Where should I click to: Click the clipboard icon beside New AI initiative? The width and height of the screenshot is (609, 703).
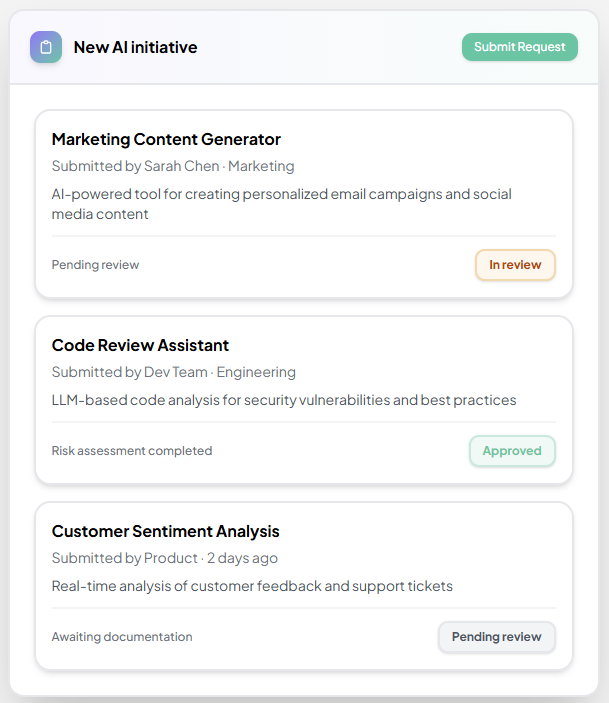click(46, 47)
